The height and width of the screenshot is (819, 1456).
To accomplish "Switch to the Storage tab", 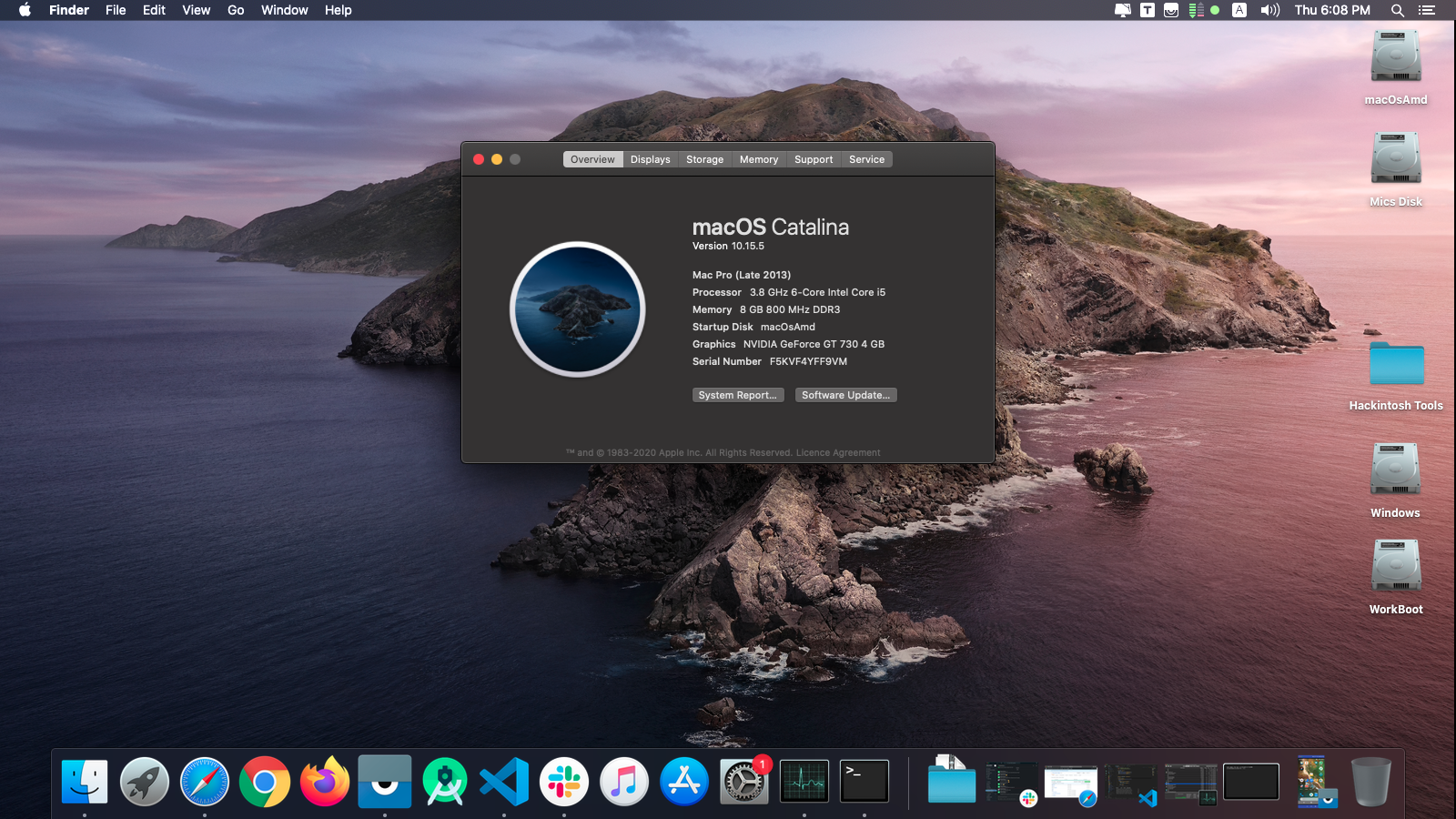I will pyautogui.click(x=704, y=159).
